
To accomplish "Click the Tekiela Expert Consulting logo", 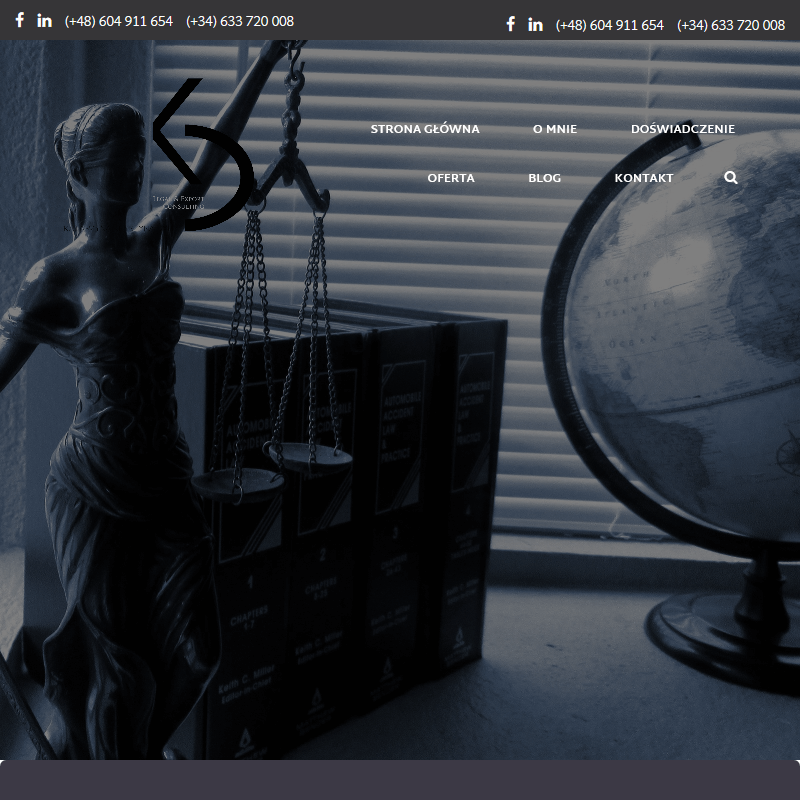I will 200,155.
